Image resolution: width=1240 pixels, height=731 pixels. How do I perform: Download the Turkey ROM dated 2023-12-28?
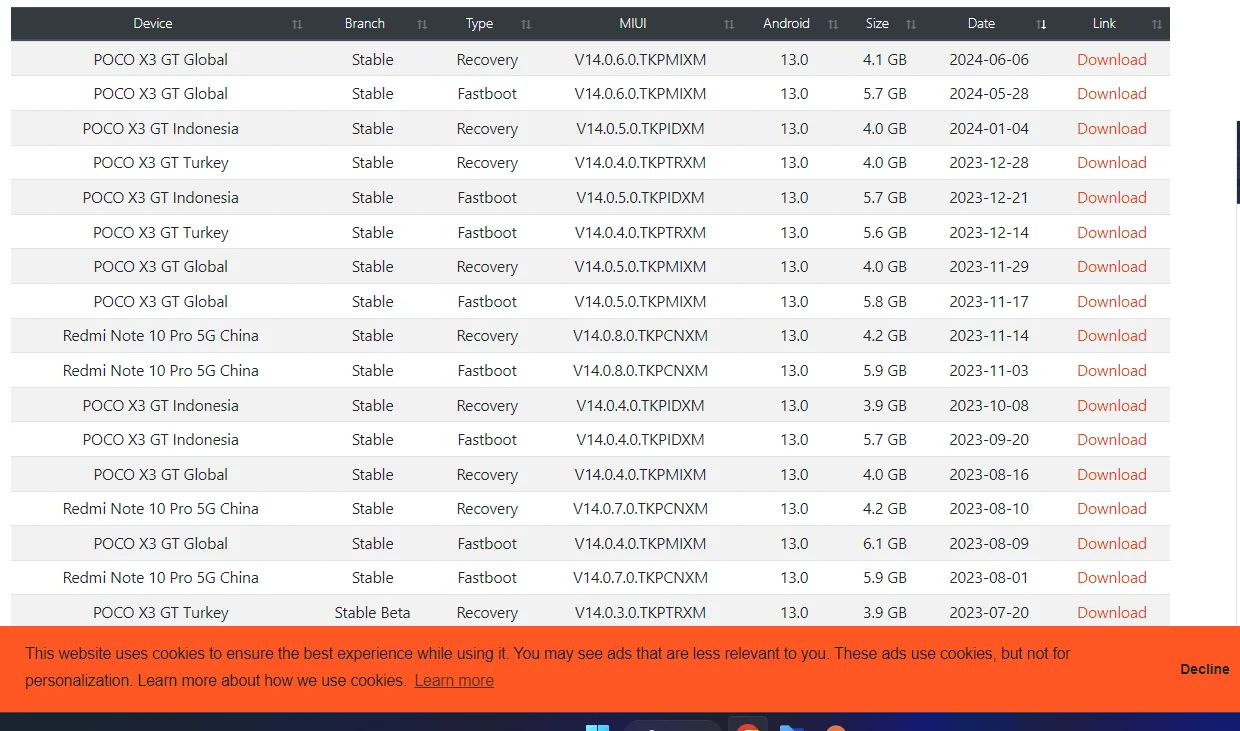click(x=1112, y=163)
